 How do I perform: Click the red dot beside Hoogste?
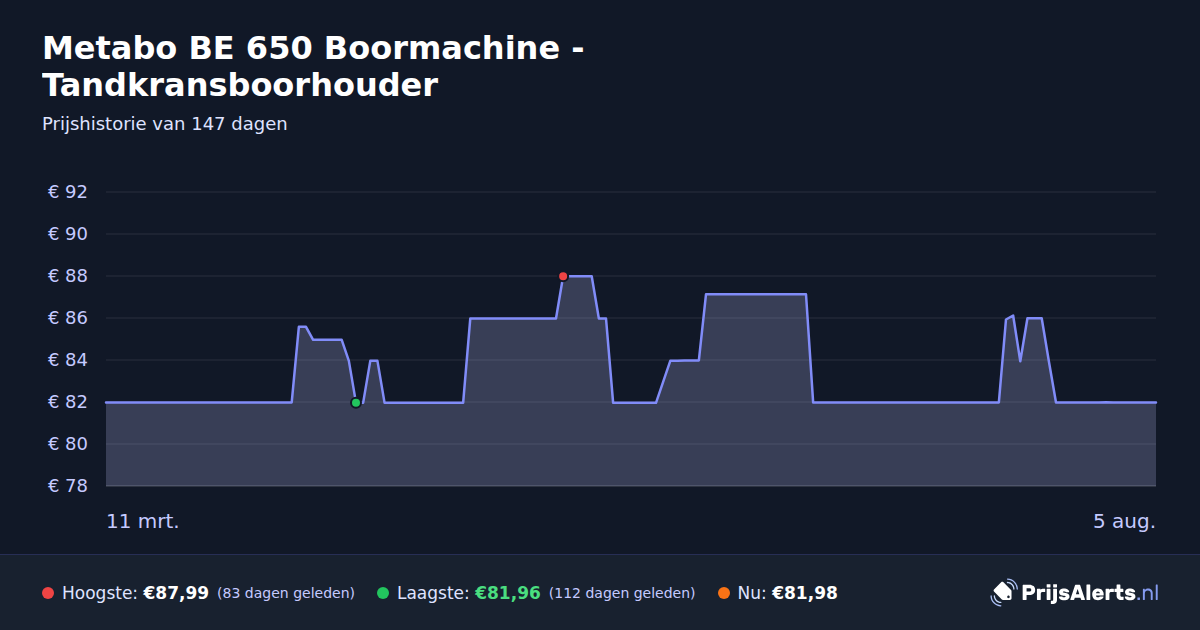[x=48, y=593]
